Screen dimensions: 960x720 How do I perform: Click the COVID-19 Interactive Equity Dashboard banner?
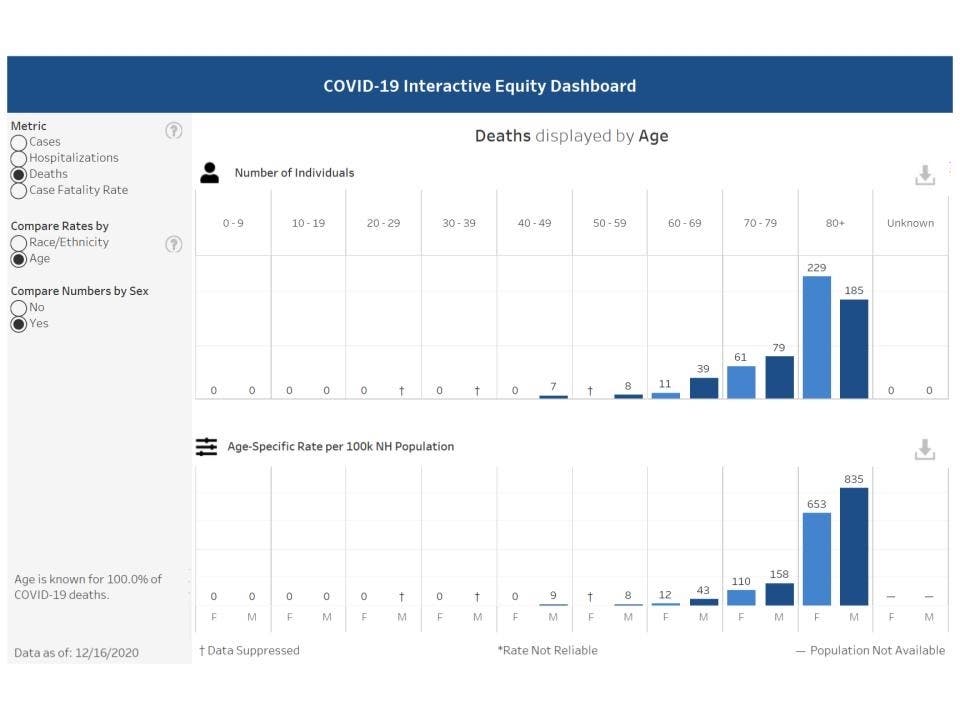479,85
